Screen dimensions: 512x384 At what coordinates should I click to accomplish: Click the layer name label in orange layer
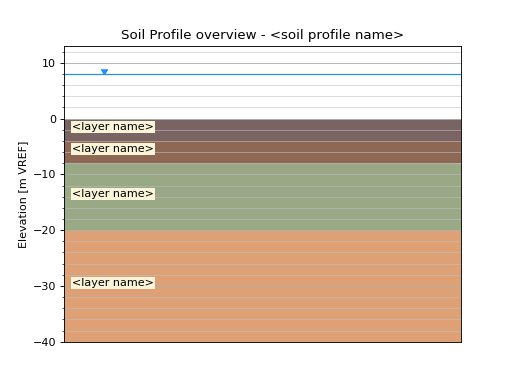point(113,283)
